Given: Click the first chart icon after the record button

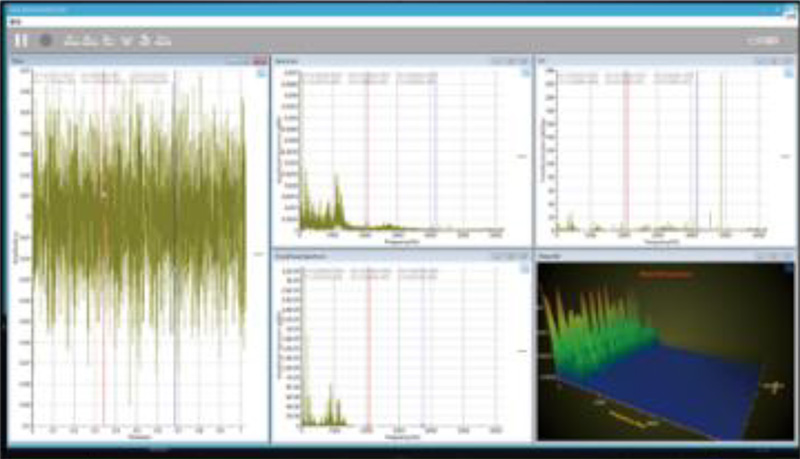Looking at the screenshot, I should 71,40.
